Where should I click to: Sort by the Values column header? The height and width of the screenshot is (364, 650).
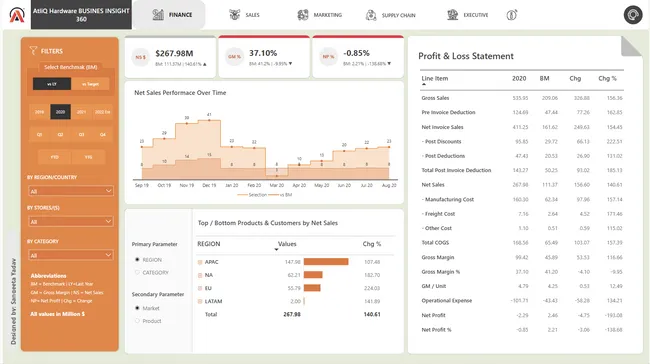click(287, 244)
